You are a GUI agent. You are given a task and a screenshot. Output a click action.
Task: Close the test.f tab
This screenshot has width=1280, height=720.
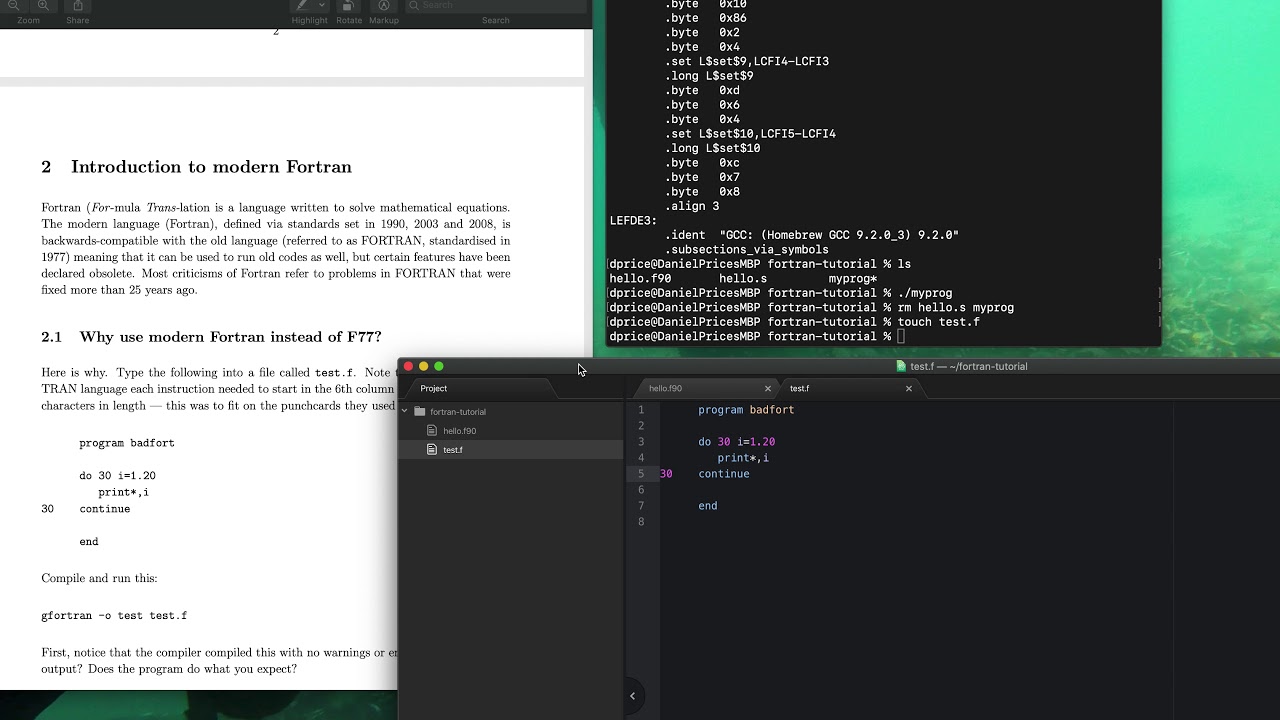point(908,388)
